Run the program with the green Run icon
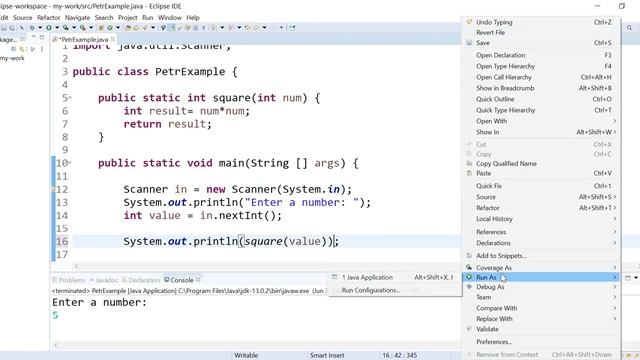The image size is (640, 360). click(x=49, y=28)
